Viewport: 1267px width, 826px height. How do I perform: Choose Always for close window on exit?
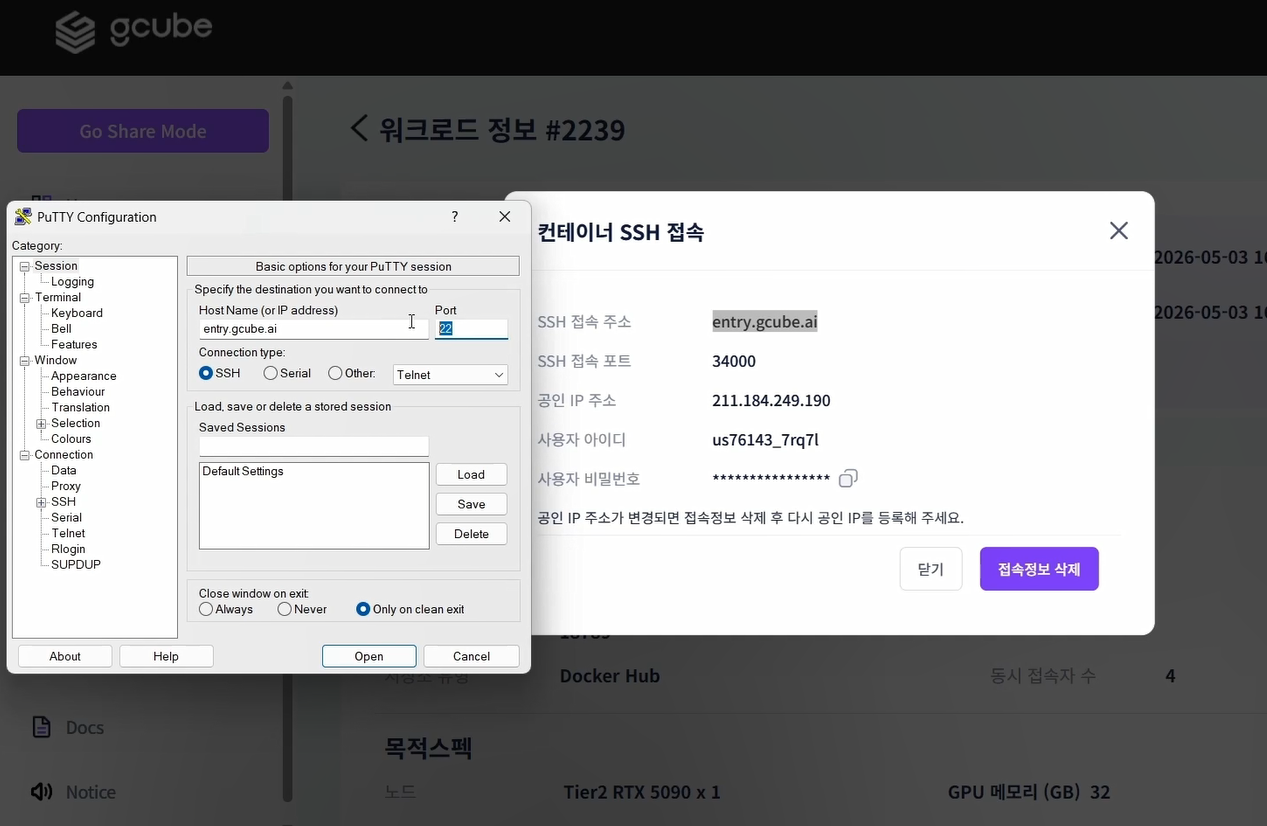206,609
